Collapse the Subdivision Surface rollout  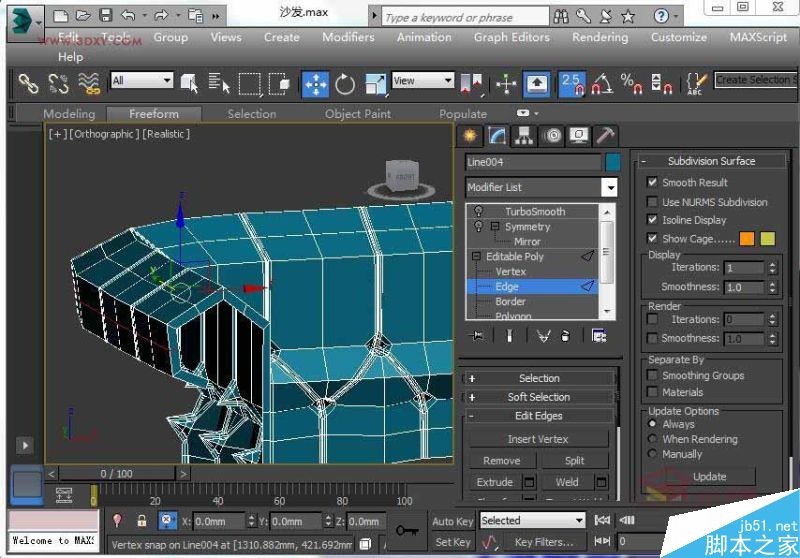click(711, 161)
